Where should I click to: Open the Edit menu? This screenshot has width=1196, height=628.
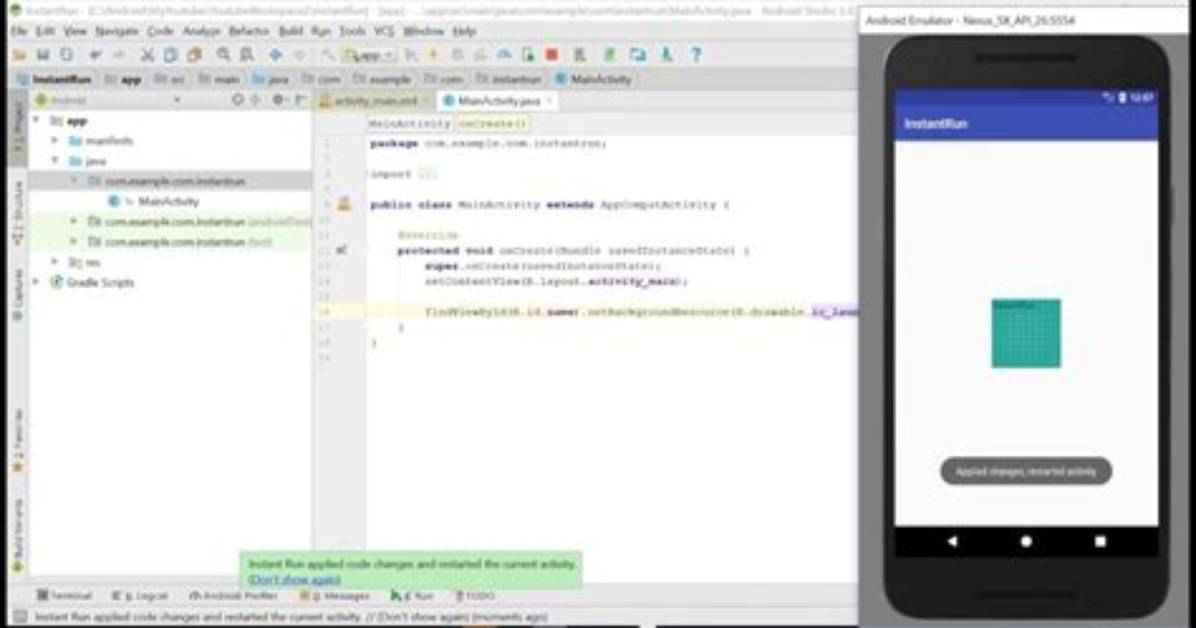coord(45,31)
